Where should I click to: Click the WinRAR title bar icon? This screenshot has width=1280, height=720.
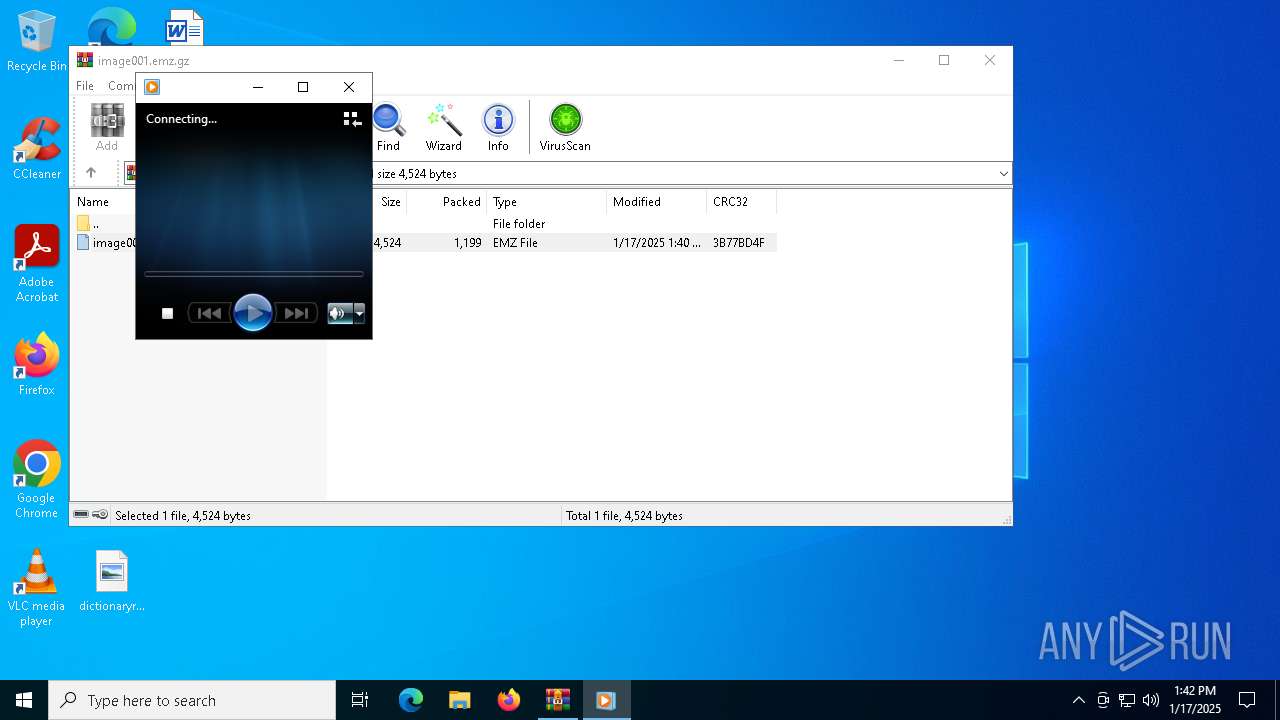[x=85, y=60]
